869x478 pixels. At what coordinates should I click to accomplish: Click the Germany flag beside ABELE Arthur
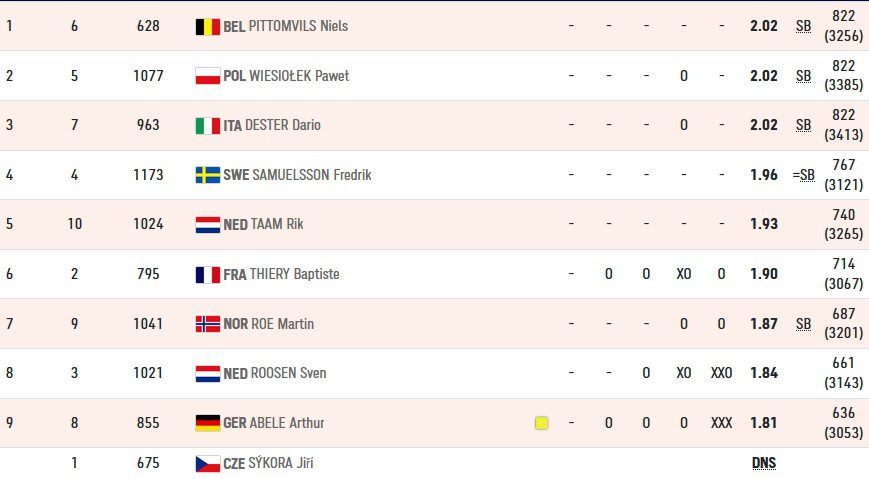208,423
